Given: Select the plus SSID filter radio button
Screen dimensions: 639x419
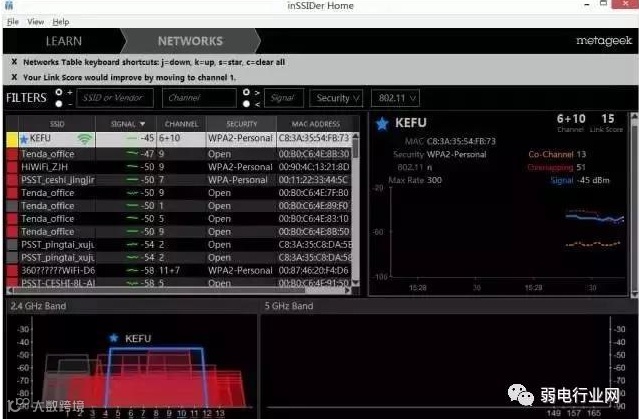Looking at the screenshot, I should click(x=59, y=92).
